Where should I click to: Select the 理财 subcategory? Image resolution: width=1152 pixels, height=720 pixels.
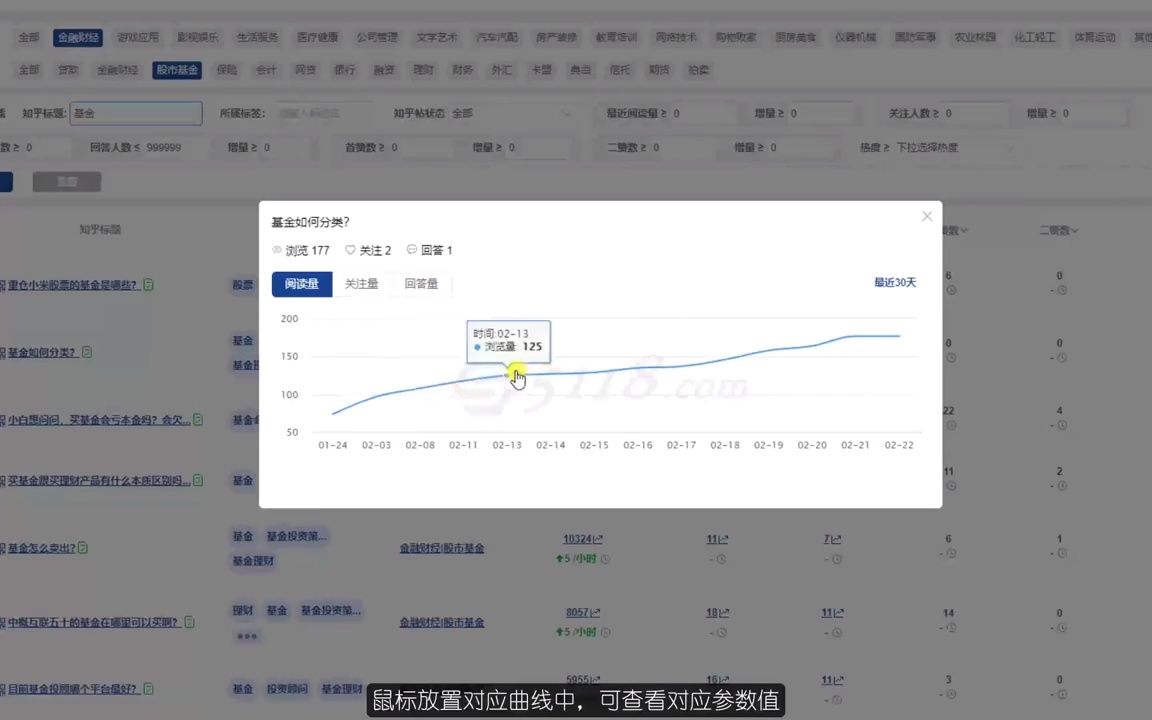423,70
